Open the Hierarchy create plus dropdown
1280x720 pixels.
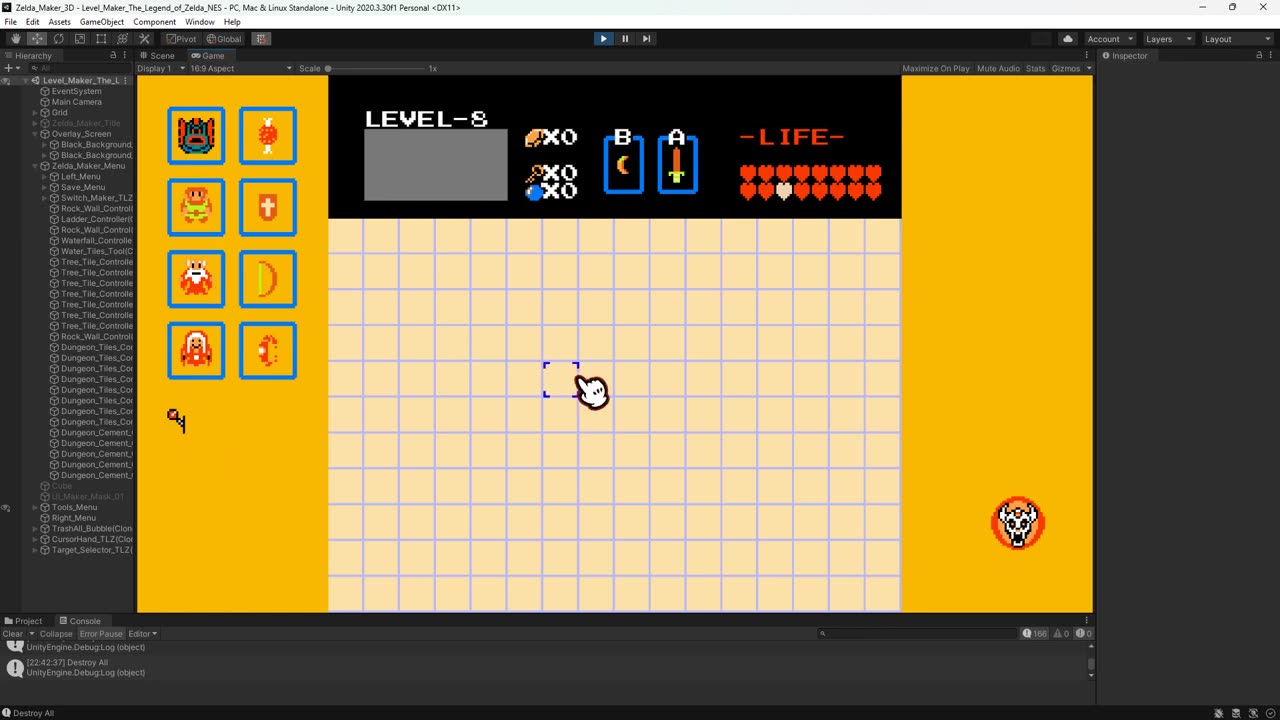pyautogui.click(x=11, y=68)
